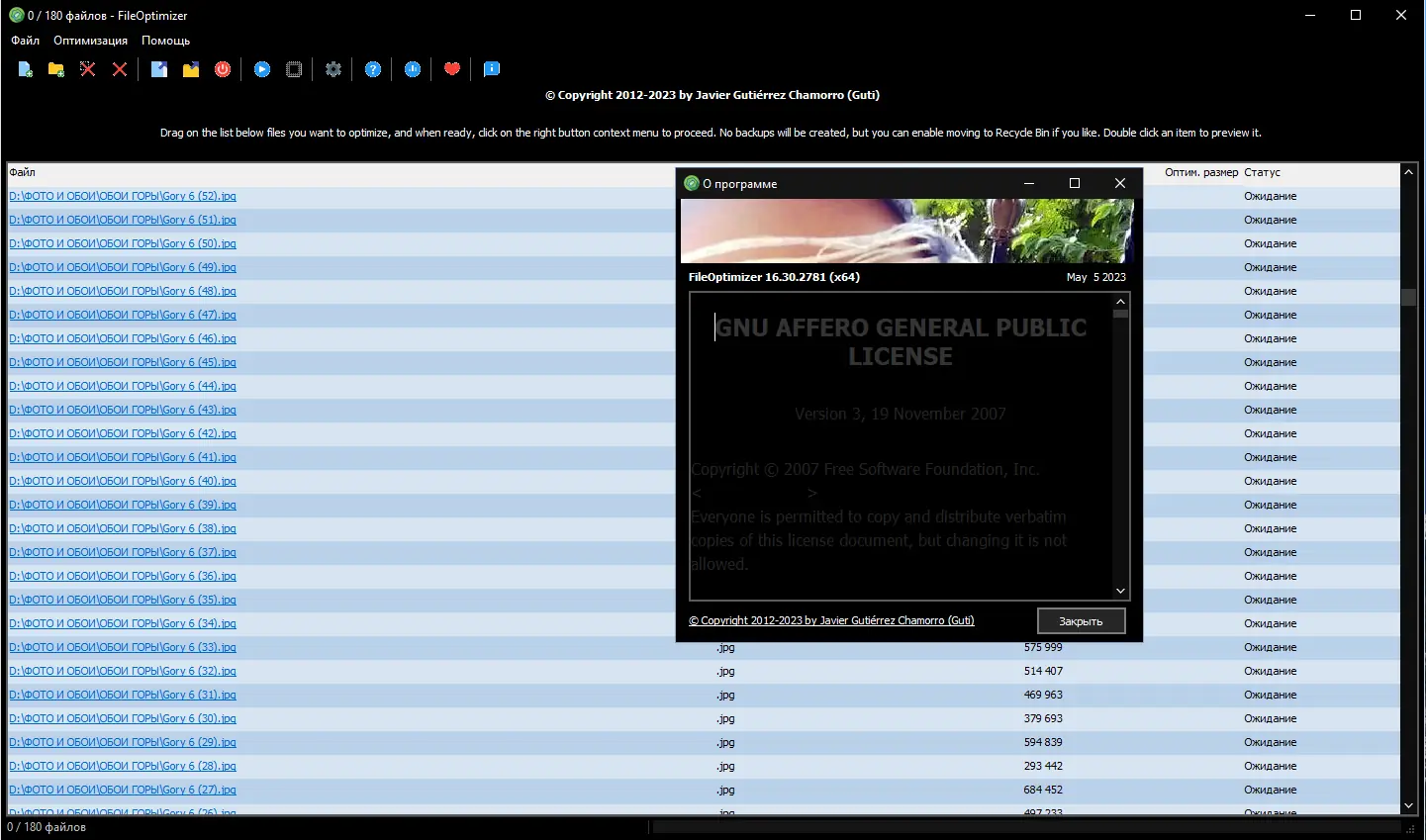Click the blue bar chart toolbar icon
Screen dimensions: 1426x840
tap(413, 69)
